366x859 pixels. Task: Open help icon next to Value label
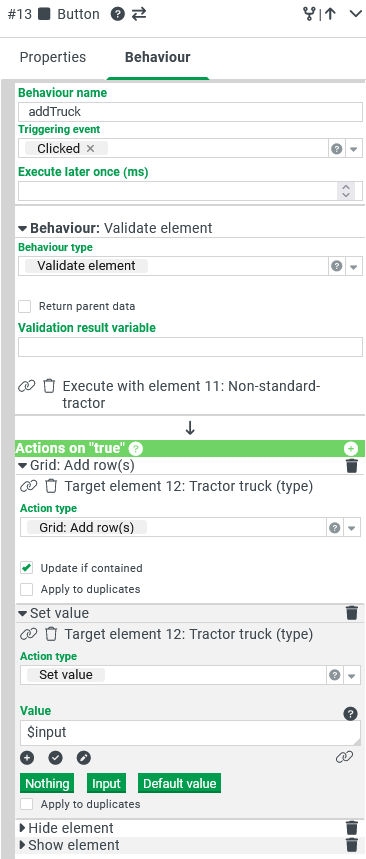click(x=350, y=714)
